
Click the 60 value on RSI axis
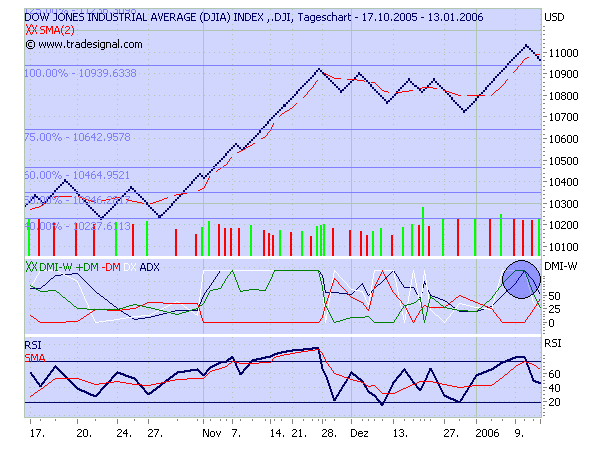554,374
